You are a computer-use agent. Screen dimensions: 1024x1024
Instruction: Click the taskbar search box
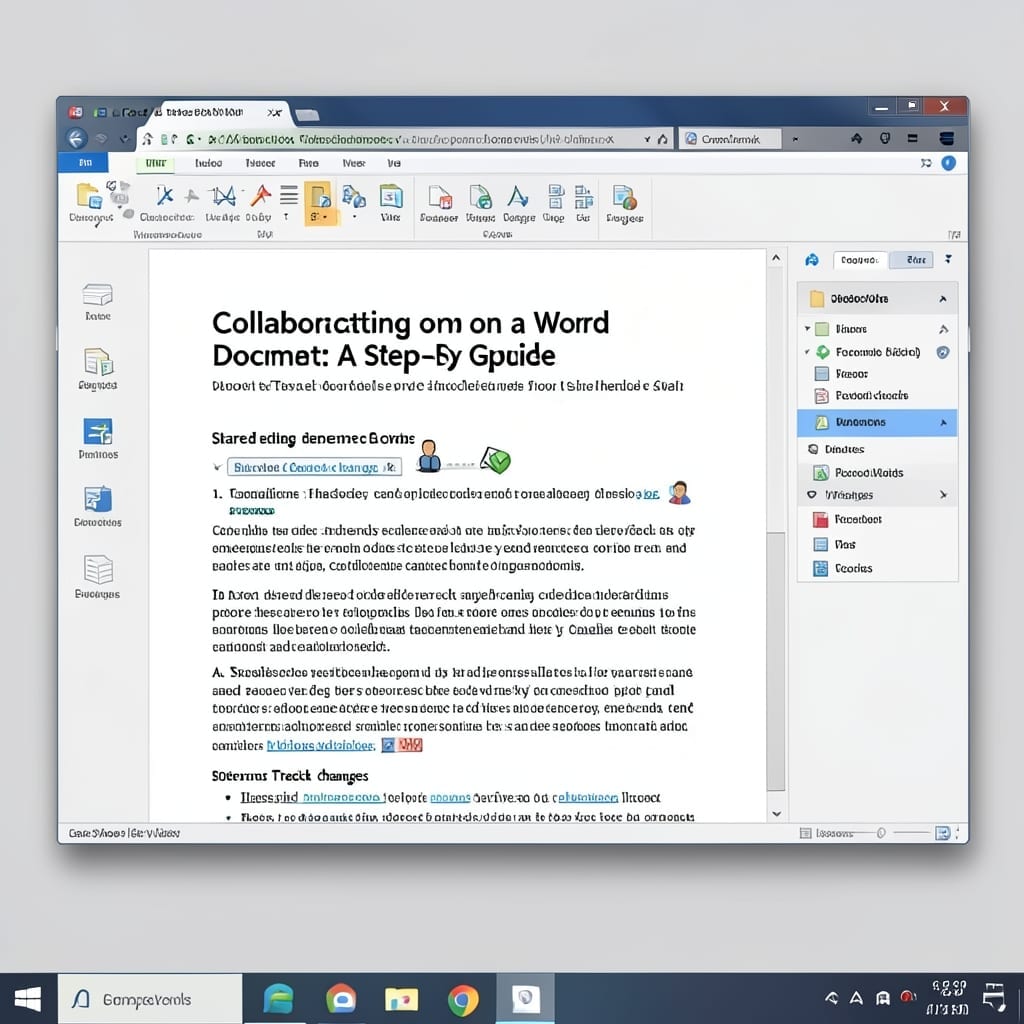pyautogui.click(x=150, y=999)
